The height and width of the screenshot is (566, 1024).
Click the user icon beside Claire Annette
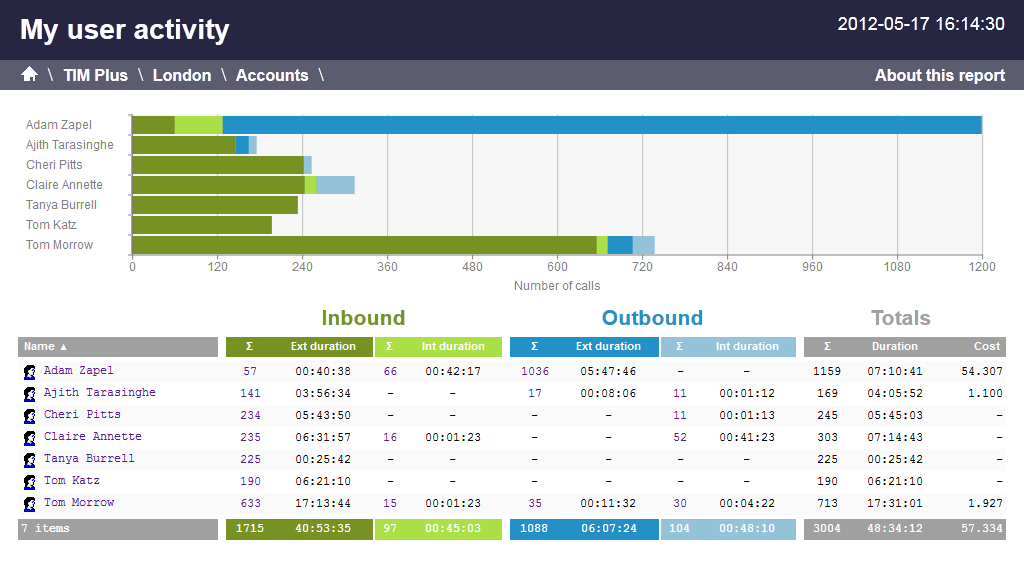tap(30, 437)
